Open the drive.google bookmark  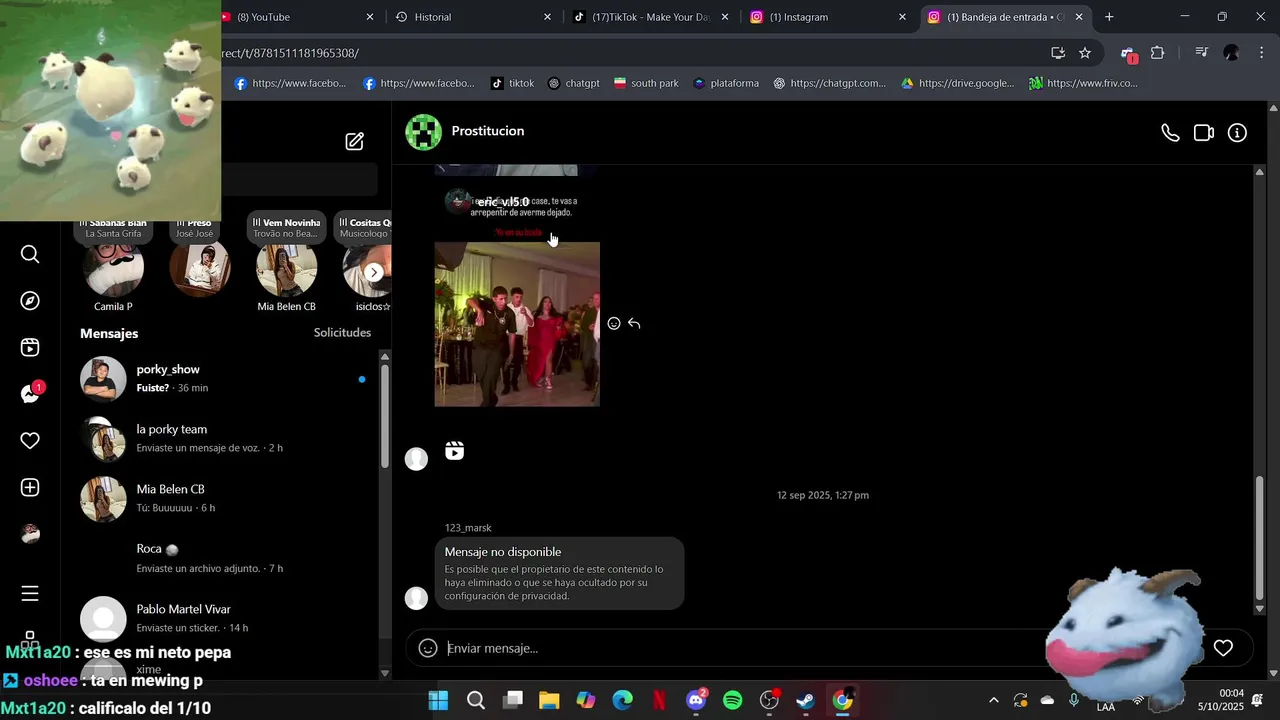point(957,83)
